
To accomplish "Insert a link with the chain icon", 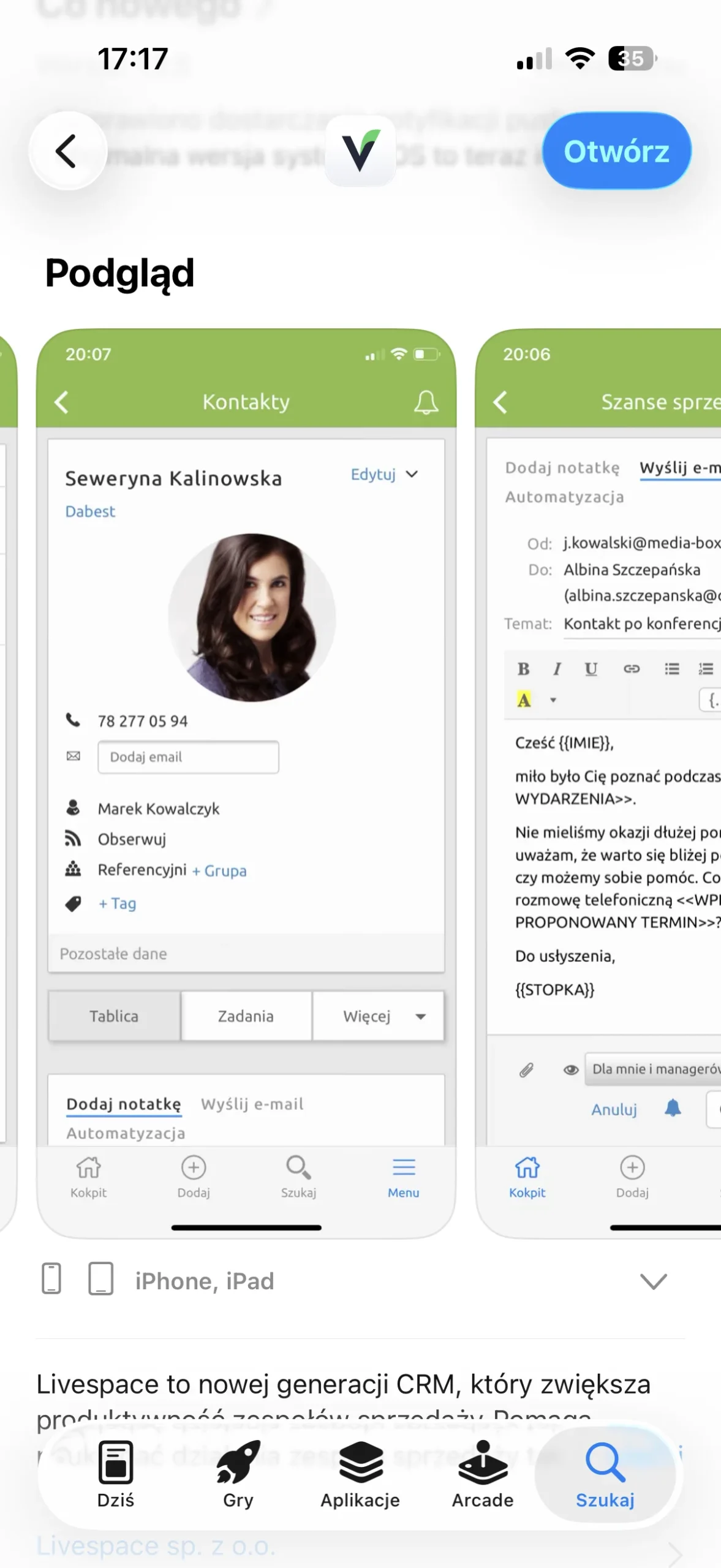I will coord(632,669).
